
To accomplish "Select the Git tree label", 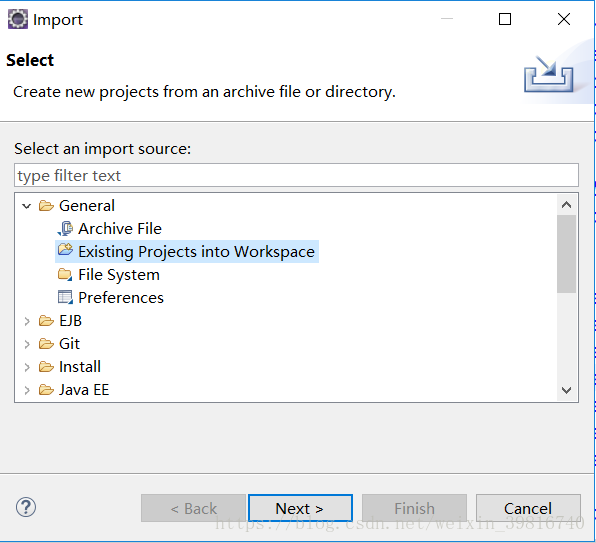I will (x=69, y=344).
